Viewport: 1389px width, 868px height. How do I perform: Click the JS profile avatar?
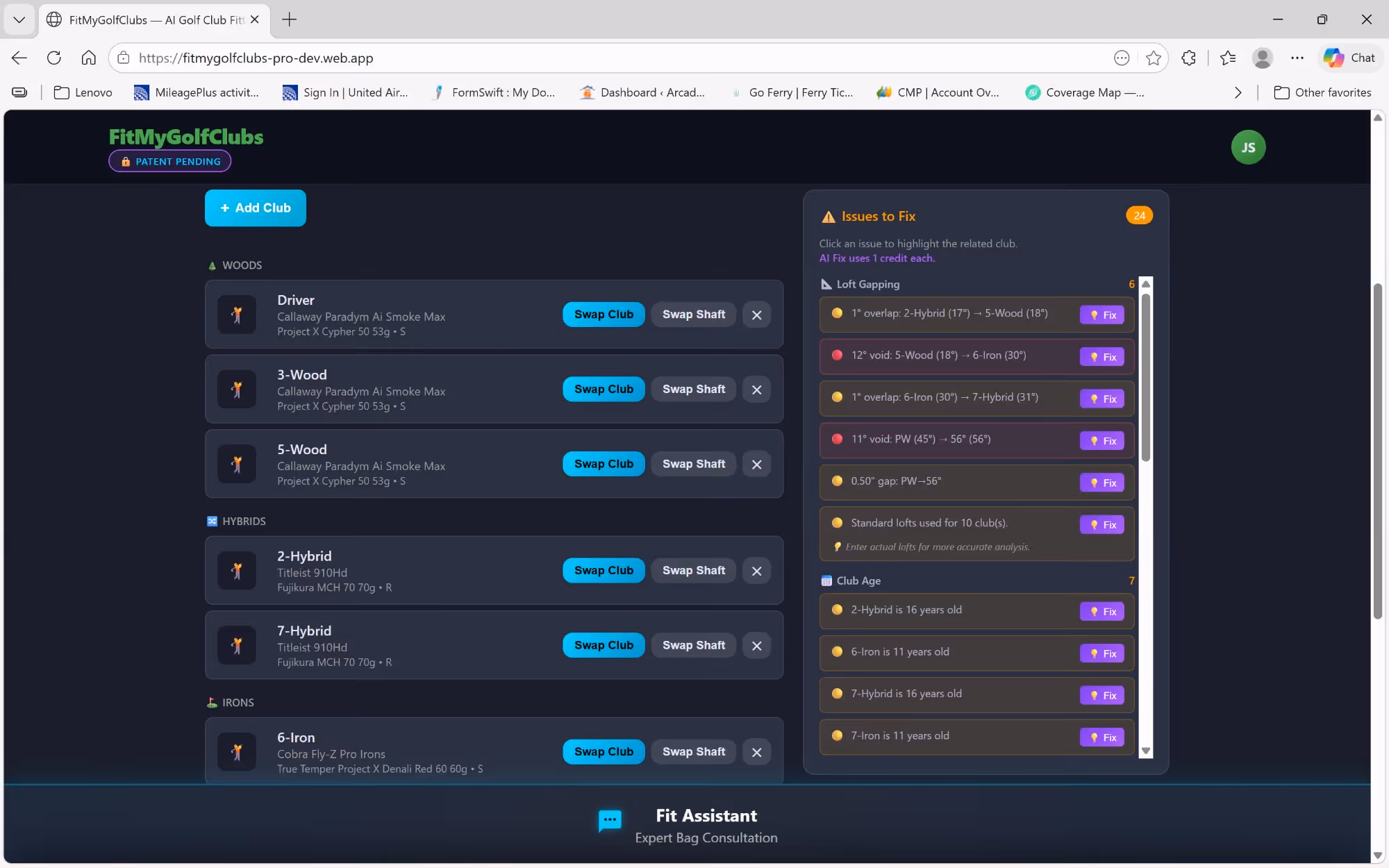click(x=1247, y=147)
